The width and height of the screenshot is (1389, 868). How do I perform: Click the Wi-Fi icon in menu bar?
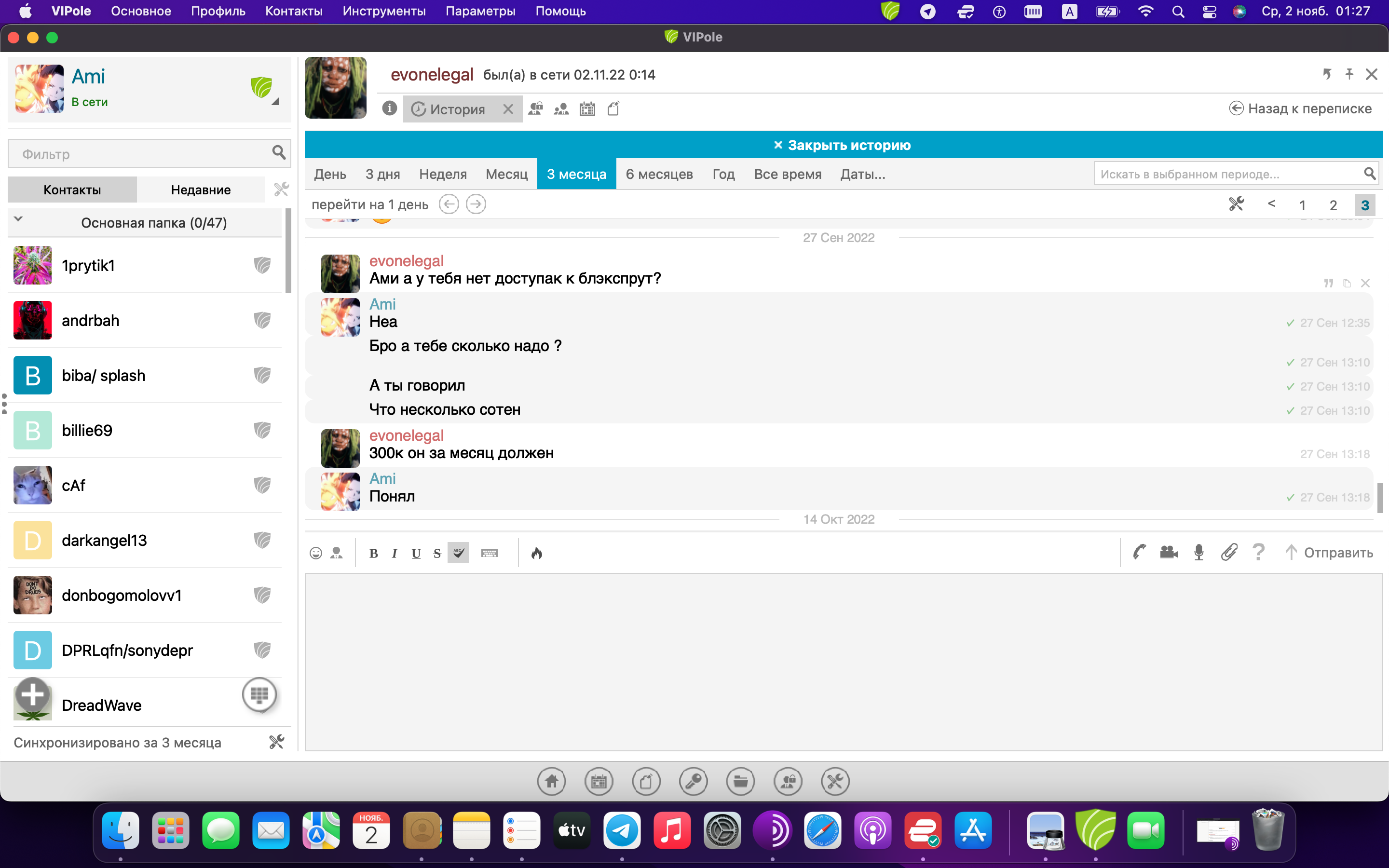(x=1145, y=11)
